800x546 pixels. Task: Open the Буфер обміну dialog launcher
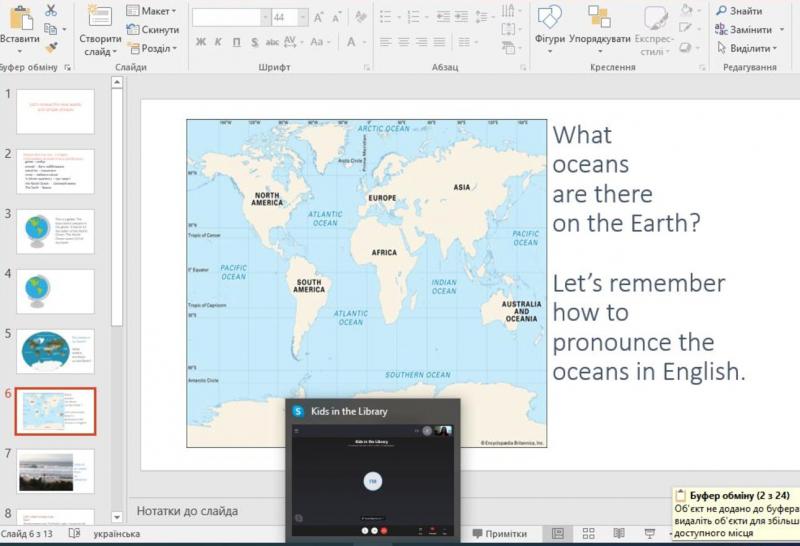tap(67, 67)
